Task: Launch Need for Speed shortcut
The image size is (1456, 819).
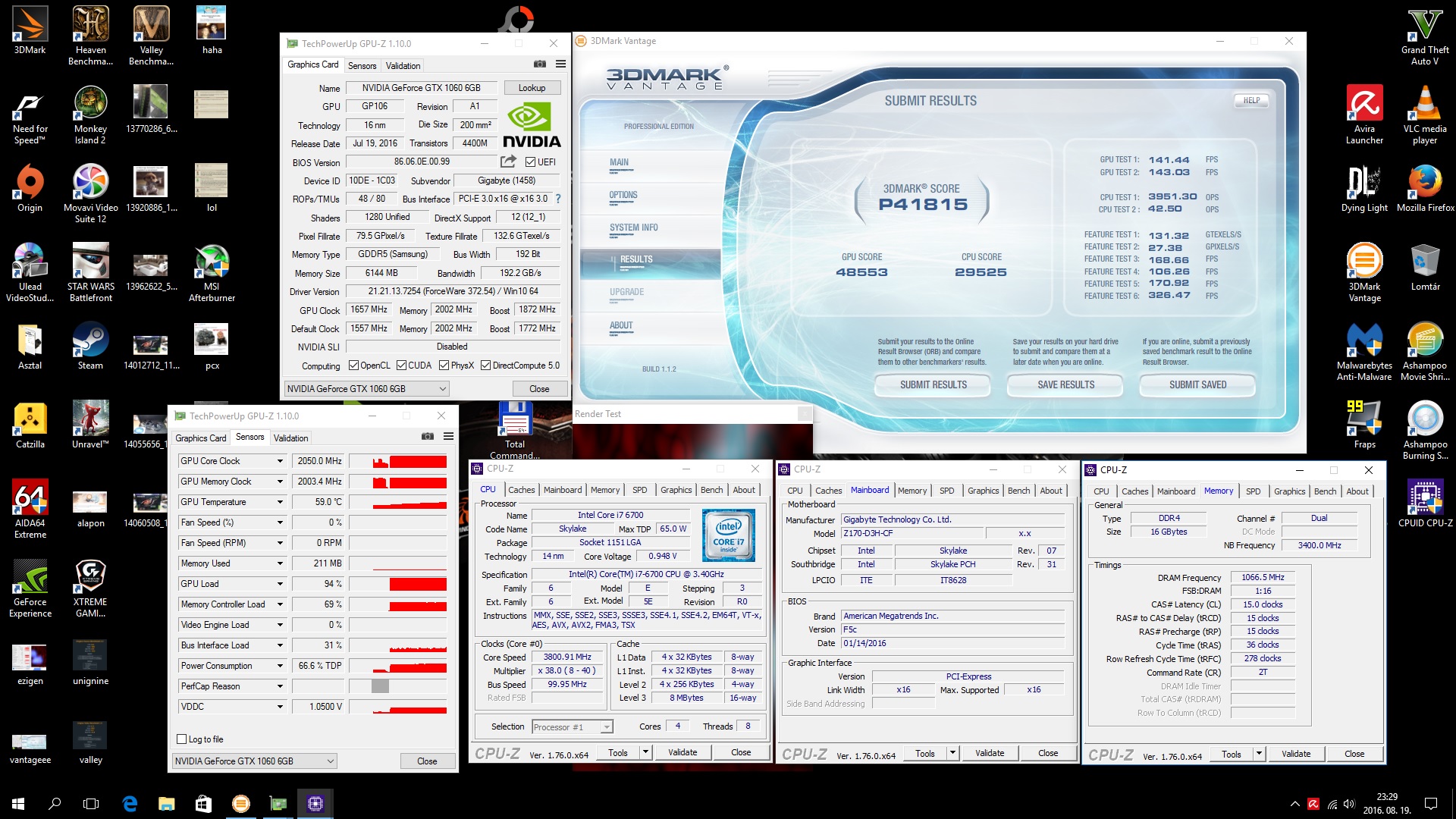Action: 30,114
